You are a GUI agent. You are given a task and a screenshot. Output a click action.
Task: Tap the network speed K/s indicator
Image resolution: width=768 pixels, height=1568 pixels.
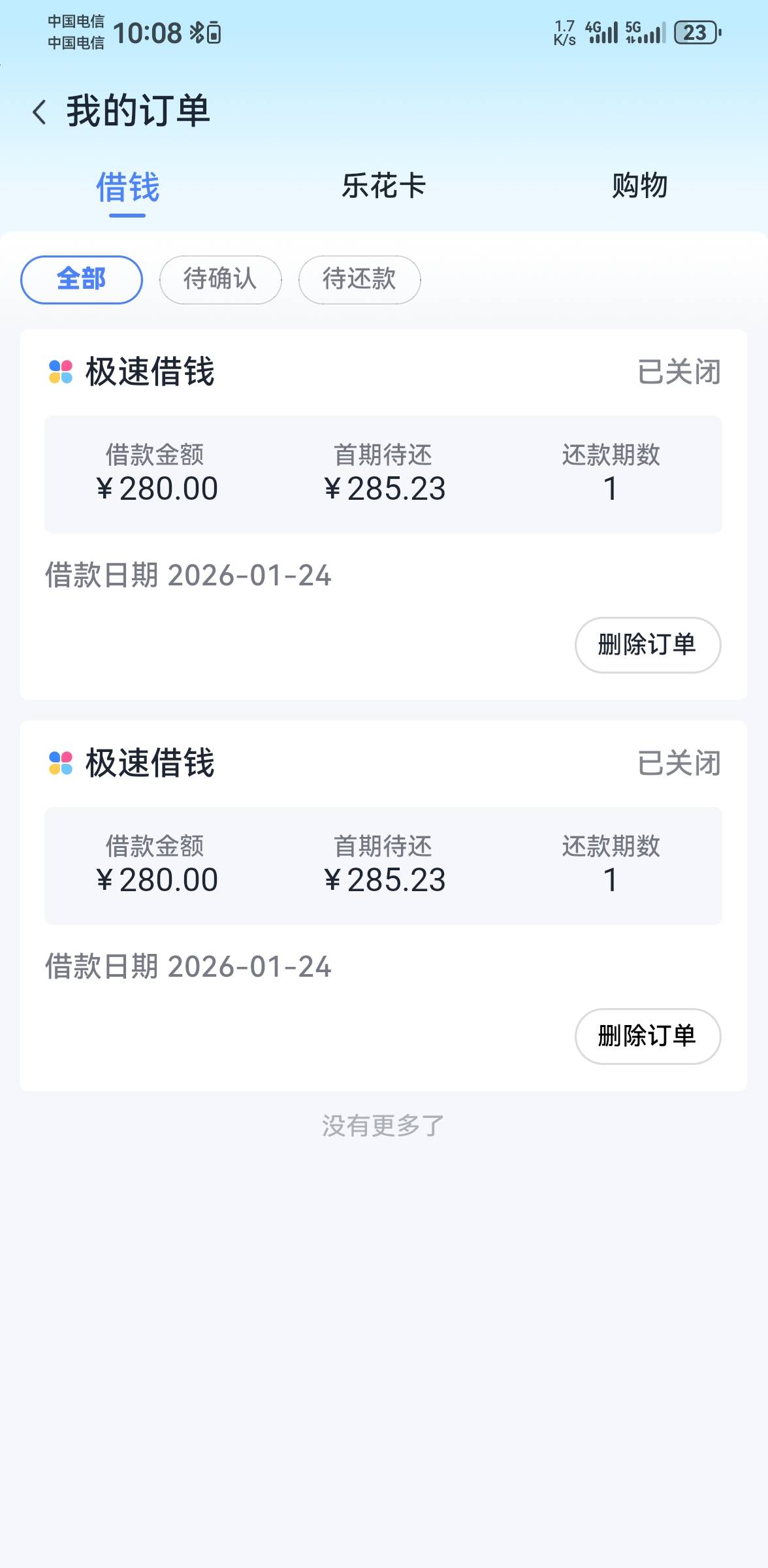coord(564,33)
